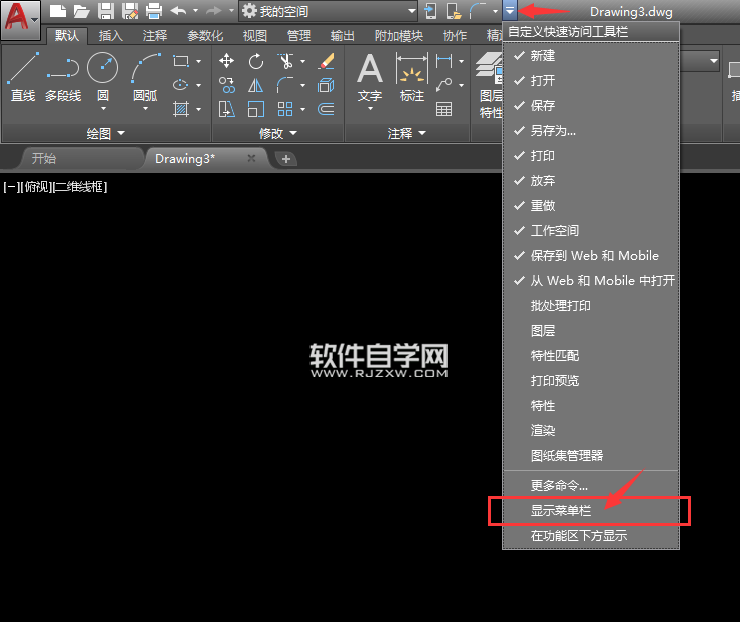Screen dimensions: 740x622
Task: Uncheck 打印 in the quick access menu
Action: pos(591,156)
